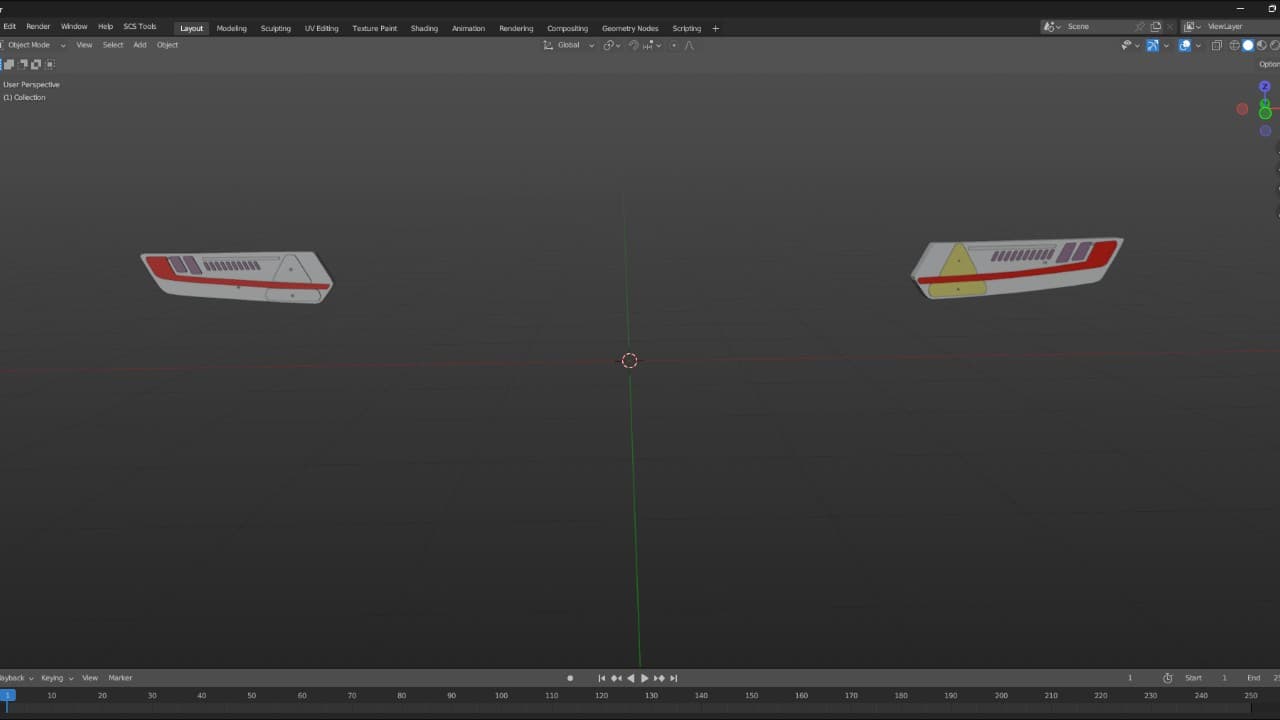Open the Global transform orientation dropdown
Screen dimensions: 1280x720
click(569, 45)
